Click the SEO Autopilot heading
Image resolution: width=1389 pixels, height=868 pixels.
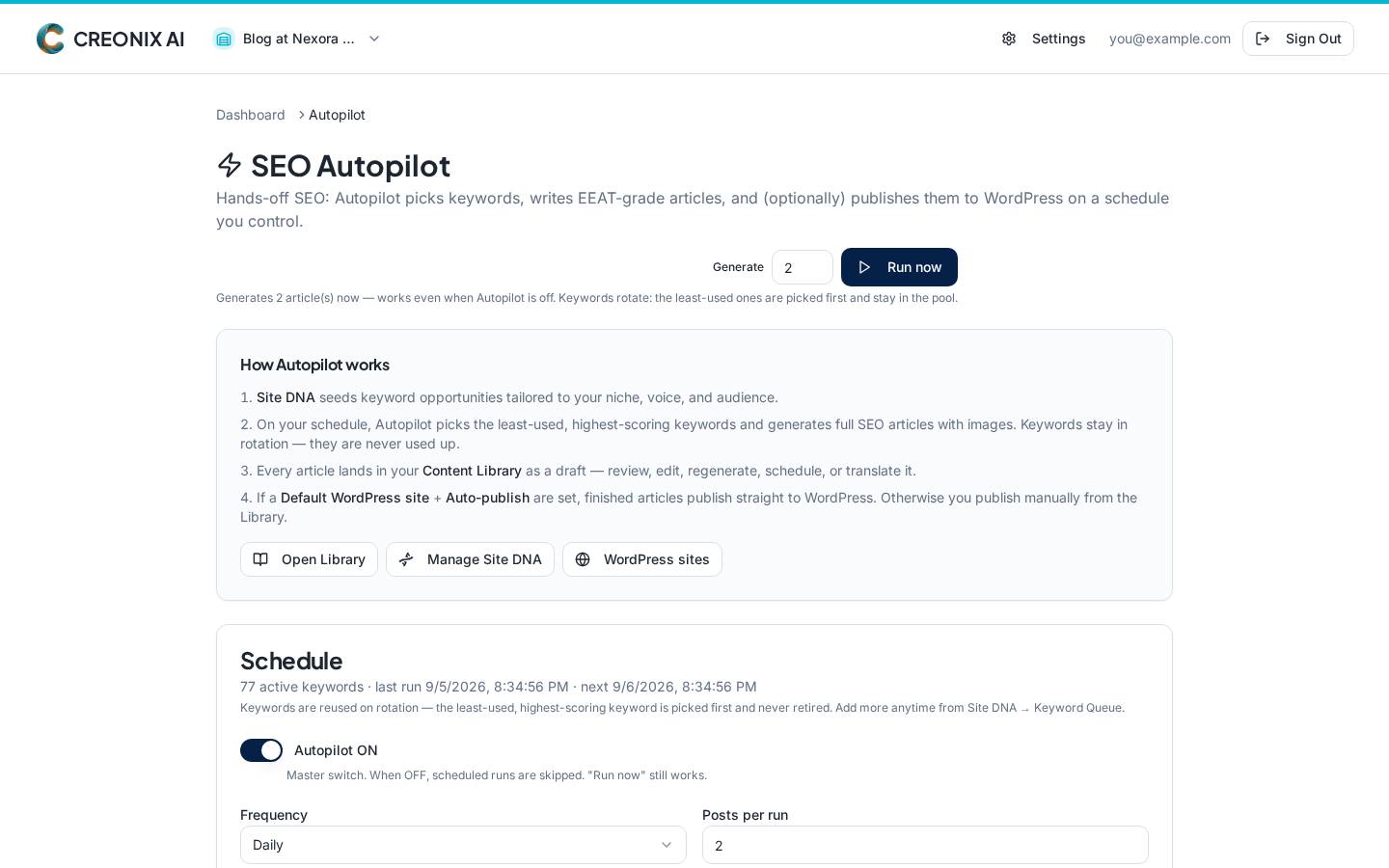(x=350, y=166)
